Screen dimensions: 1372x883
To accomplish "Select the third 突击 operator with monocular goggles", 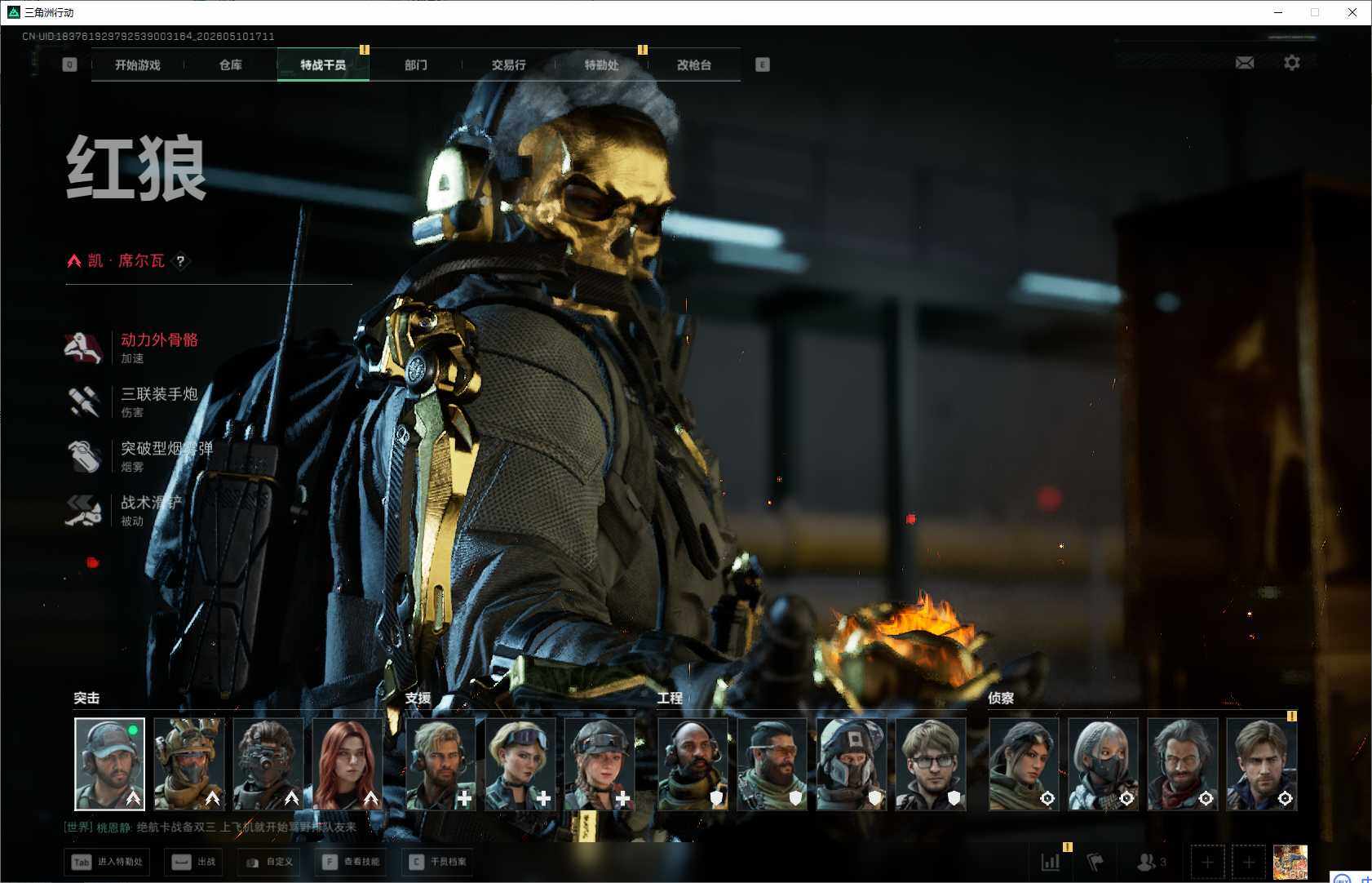I will [268, 765].
